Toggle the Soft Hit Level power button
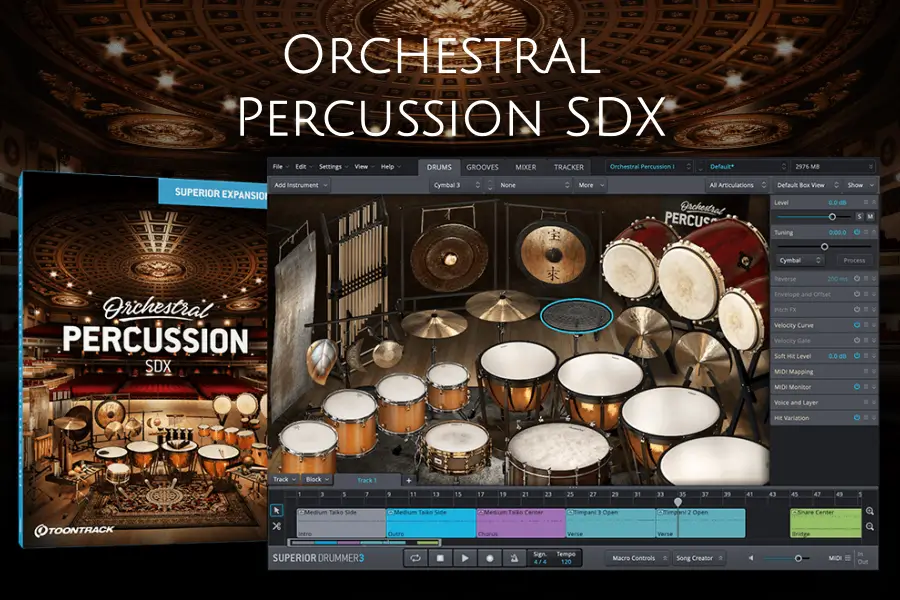 [x=856, y=356]
